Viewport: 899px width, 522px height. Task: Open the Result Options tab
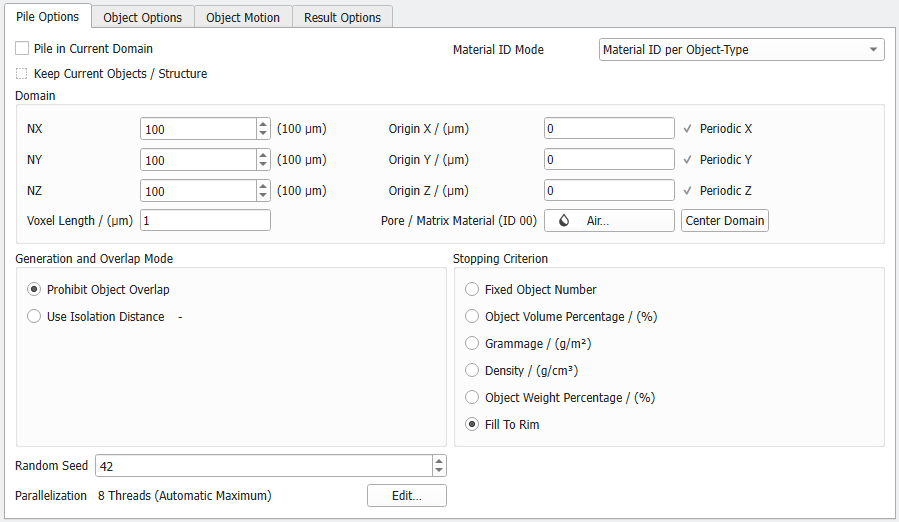pos(342,17)
